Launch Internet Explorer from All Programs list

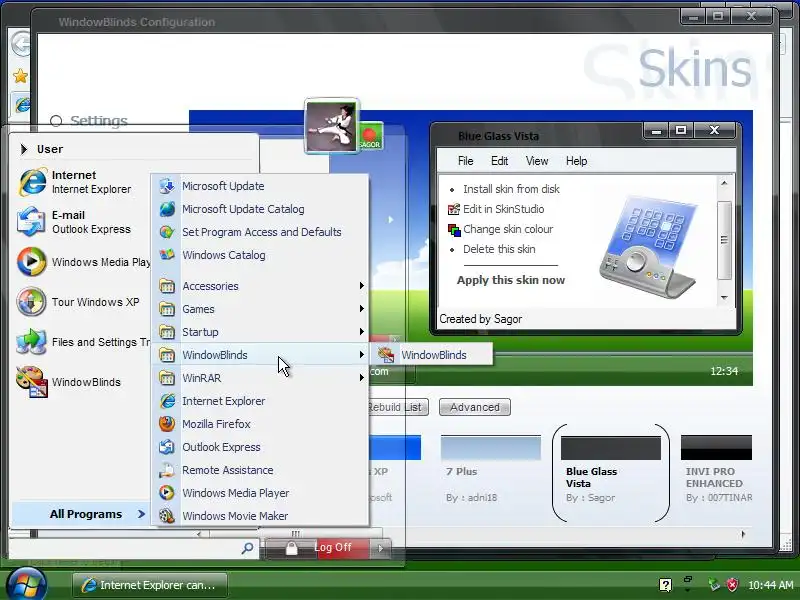(x=260, y=401)
